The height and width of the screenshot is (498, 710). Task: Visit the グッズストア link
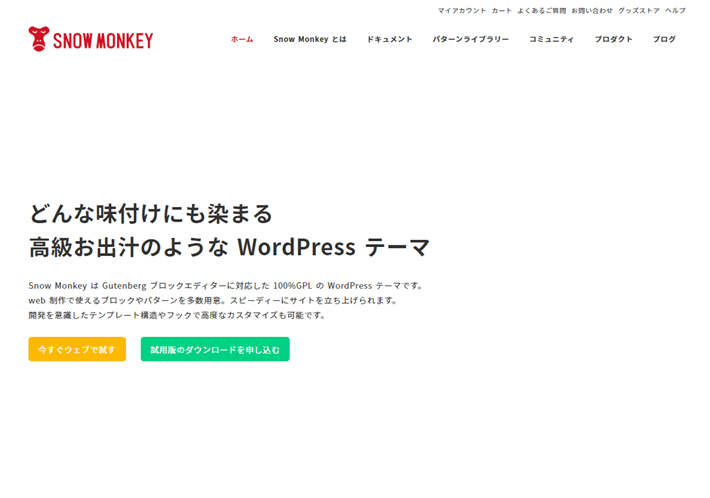click(639, 10)
